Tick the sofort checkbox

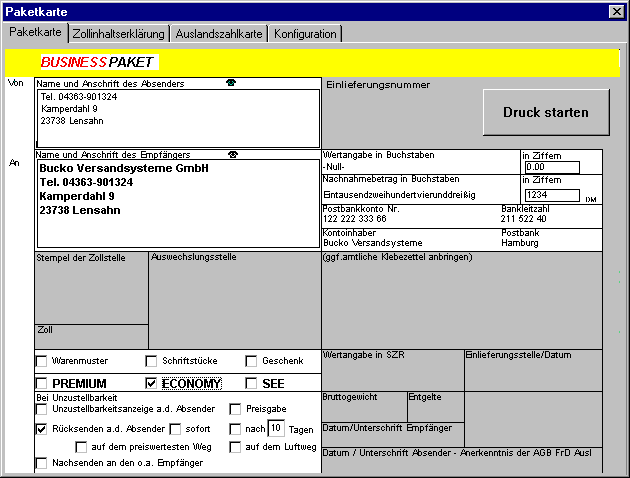coord(175,429)
